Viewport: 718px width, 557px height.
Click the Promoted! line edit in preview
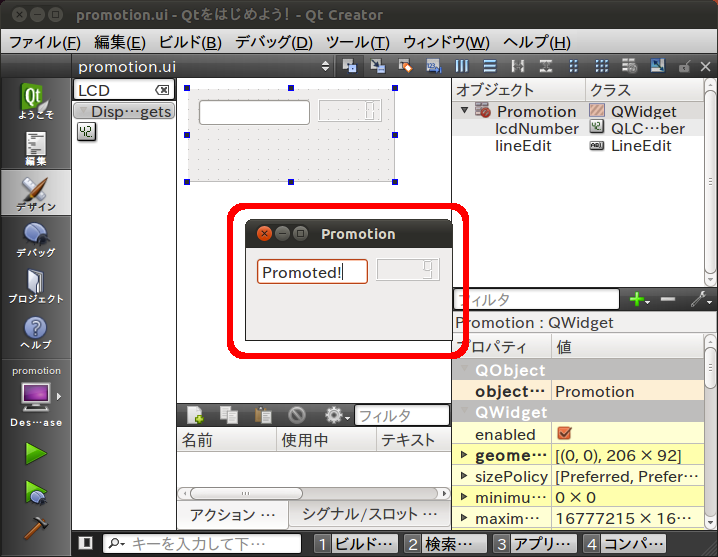click(x=311, y=272)
